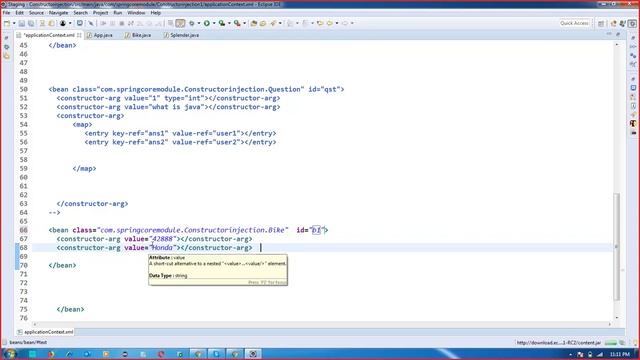Maximize the editor area button
The height and width of the screenshot is (360, 640).
click(x=618, y=35)
